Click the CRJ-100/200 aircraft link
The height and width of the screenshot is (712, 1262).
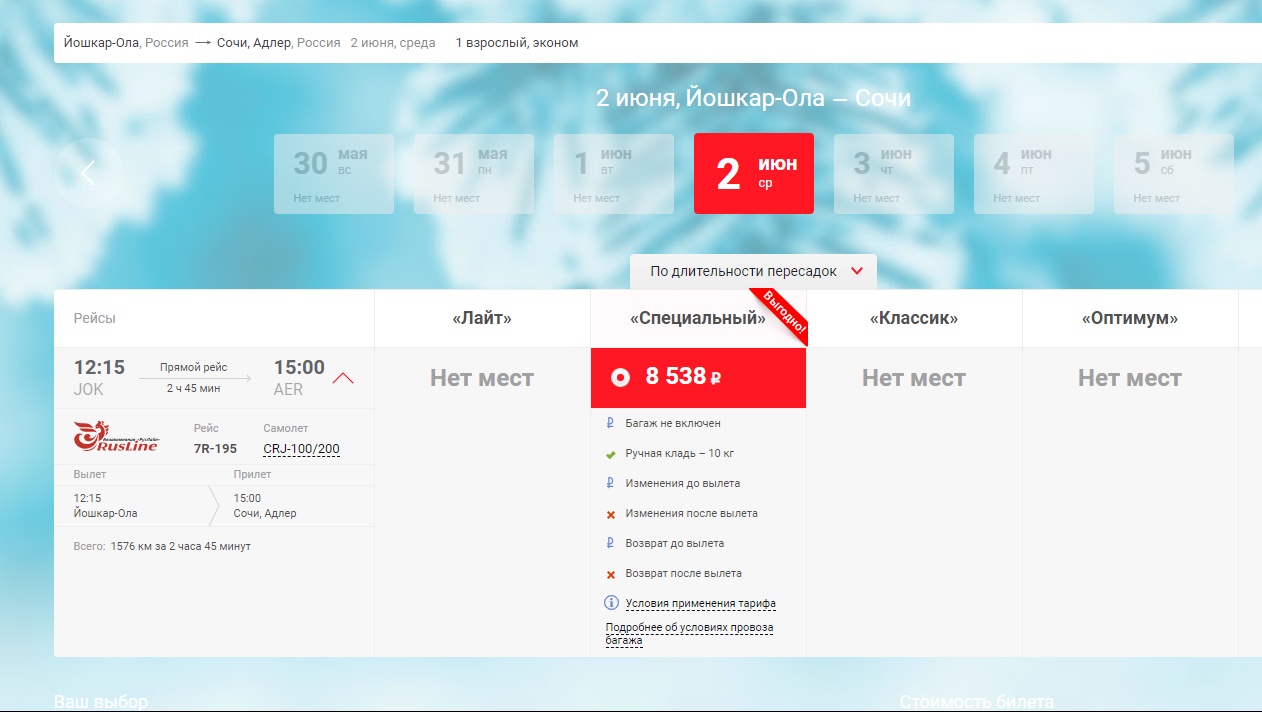click(x=301, y=449)
